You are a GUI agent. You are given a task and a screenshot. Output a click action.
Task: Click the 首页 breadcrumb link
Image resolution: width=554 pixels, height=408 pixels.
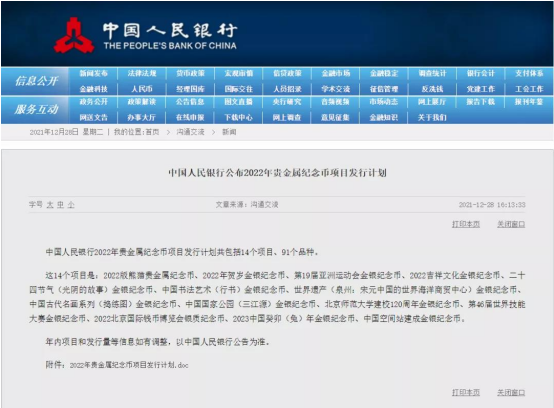[152, 132]
